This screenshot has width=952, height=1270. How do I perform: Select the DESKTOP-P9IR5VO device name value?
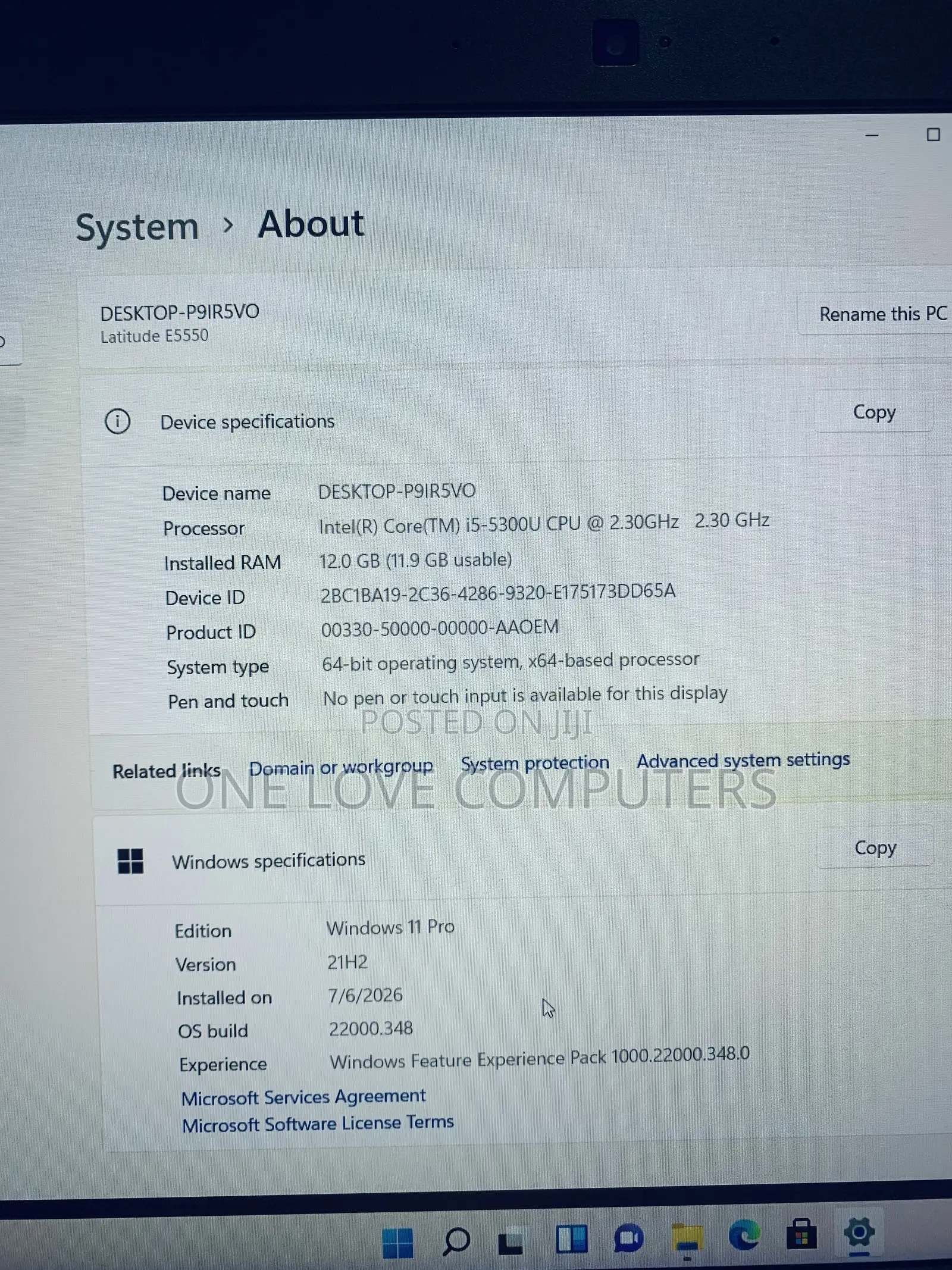point(397,491)
